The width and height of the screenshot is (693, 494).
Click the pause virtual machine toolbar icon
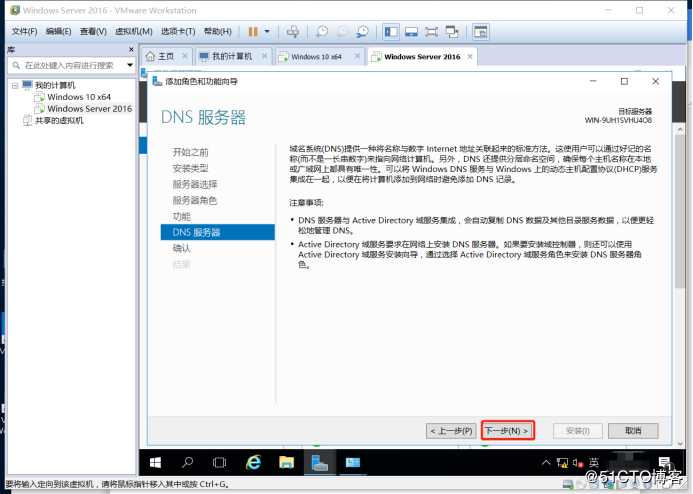point(253,32)
